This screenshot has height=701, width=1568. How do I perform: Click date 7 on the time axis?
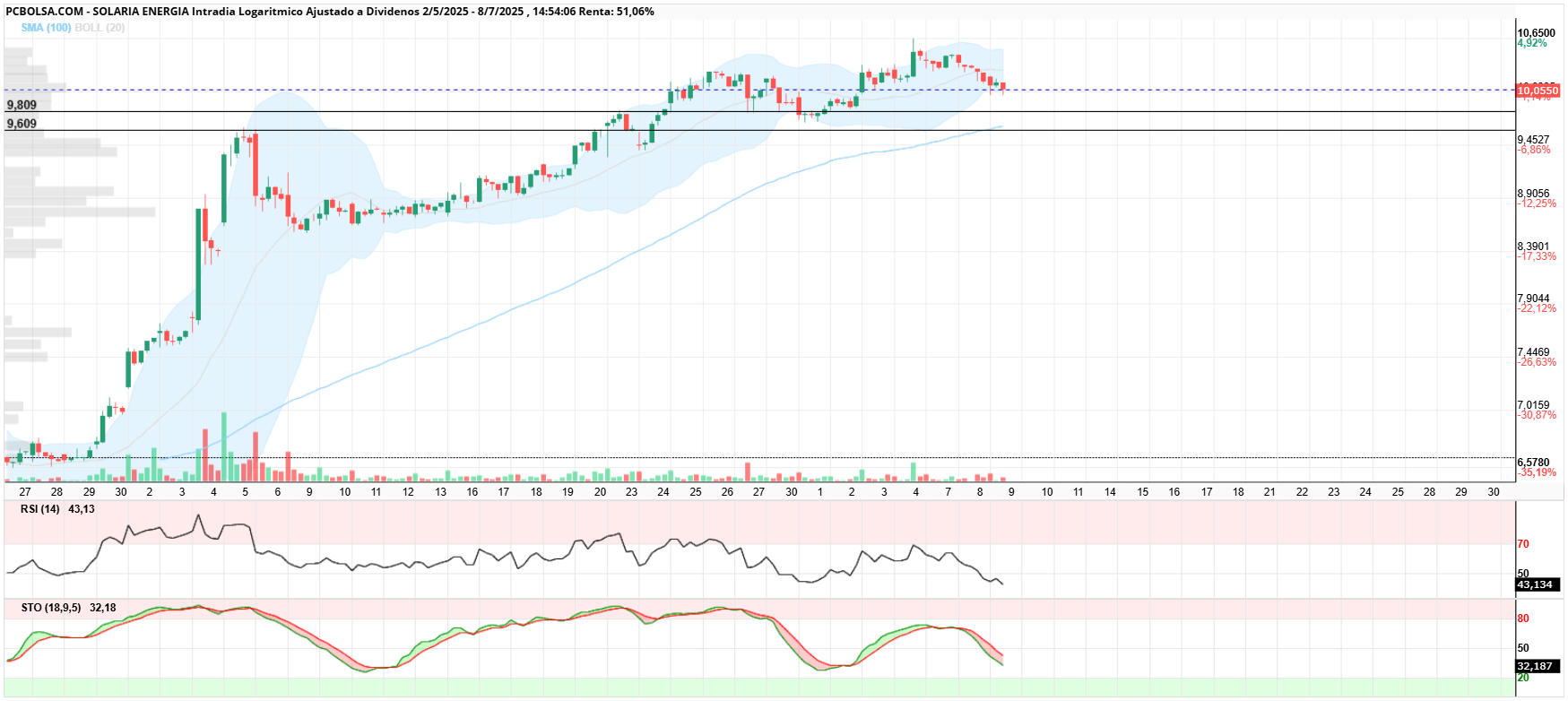point(948,492)
